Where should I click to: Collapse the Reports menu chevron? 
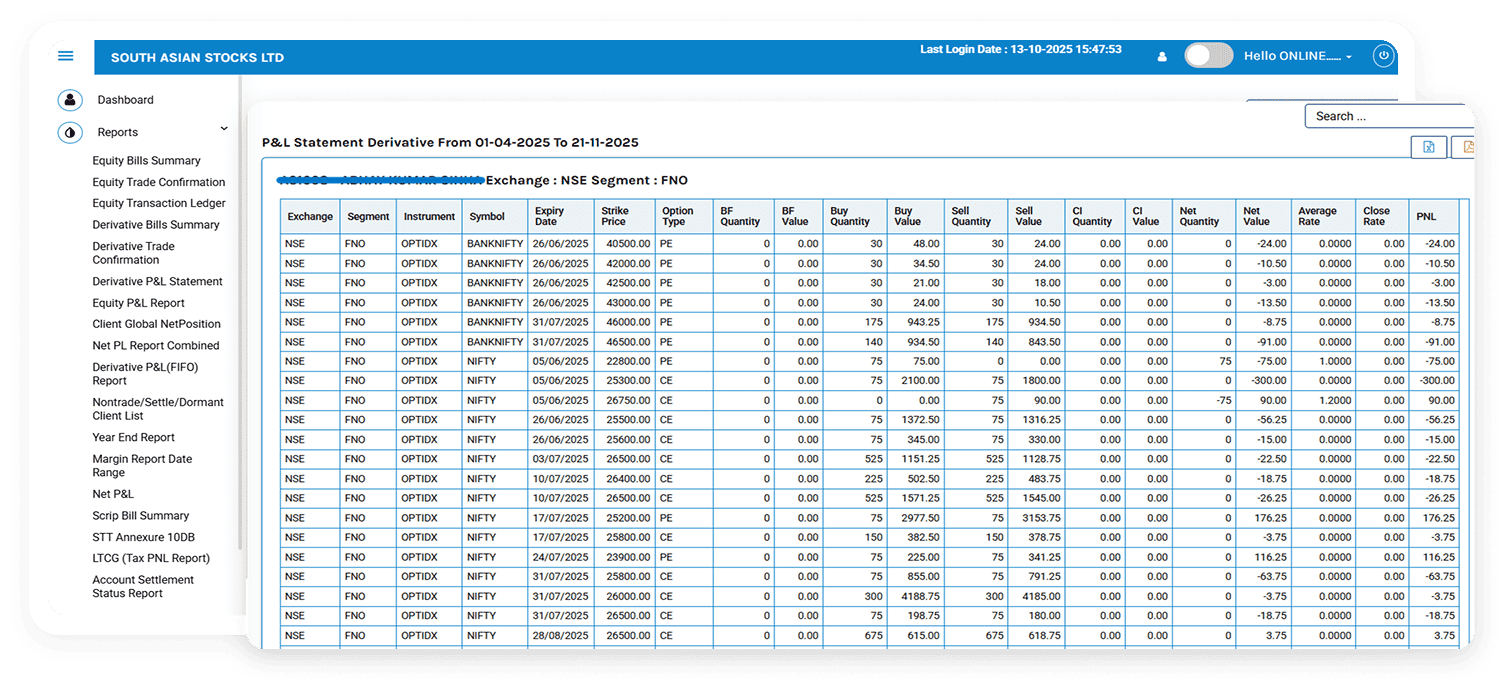point(224,129)
